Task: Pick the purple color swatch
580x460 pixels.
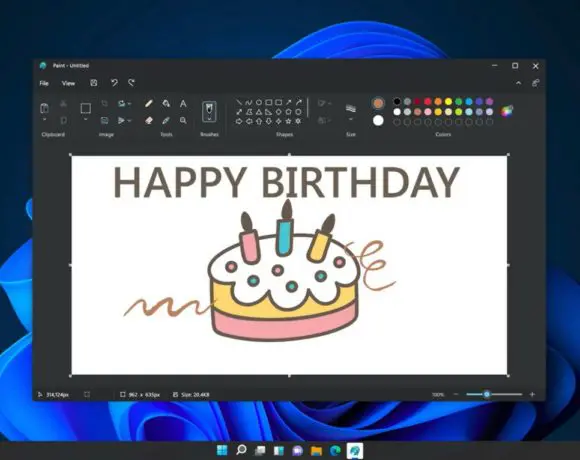Action: [x=489, y=101]
